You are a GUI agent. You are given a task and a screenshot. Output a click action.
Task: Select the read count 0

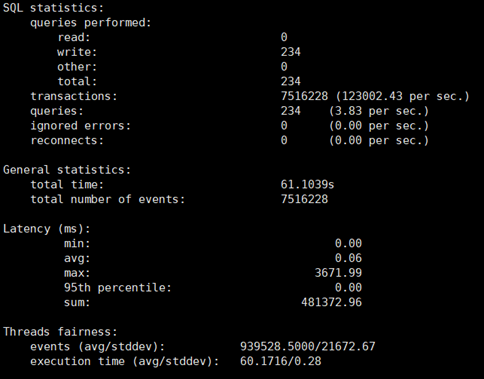click(x=284, y=37)
